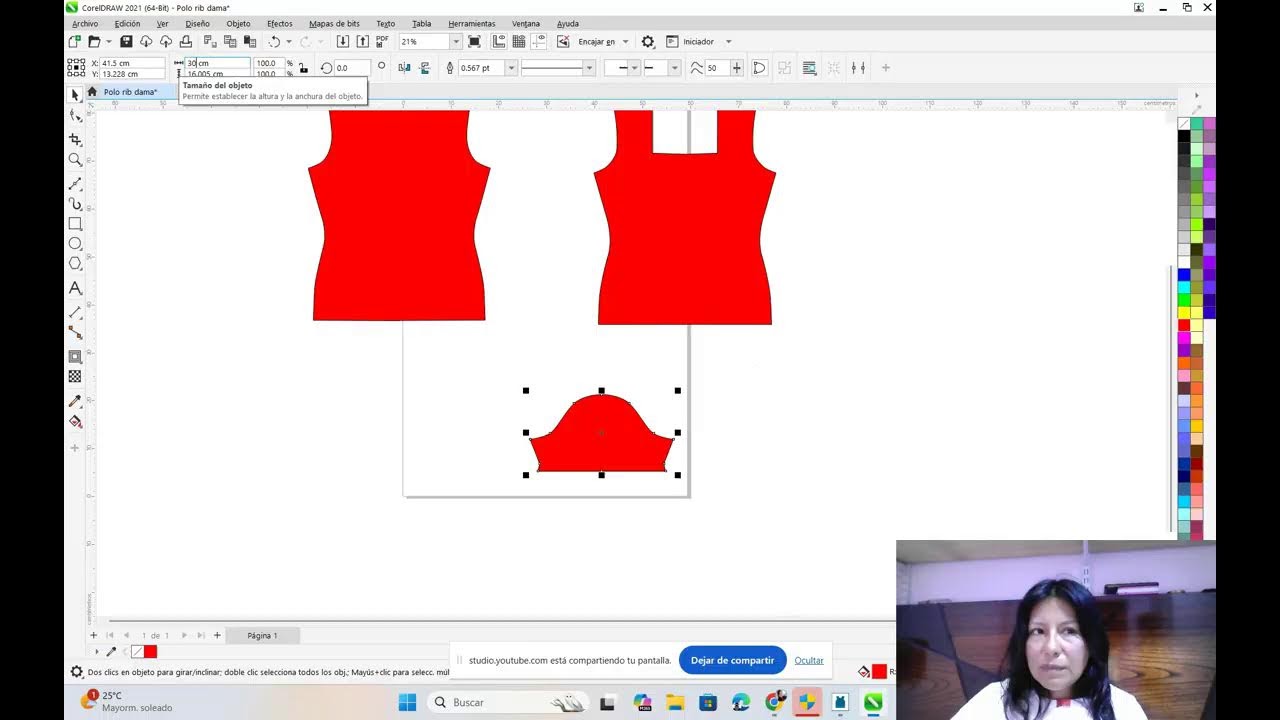
Task: Open the end arrowhead dropdown
Action: pyautogui.click(x=675, y=68)
